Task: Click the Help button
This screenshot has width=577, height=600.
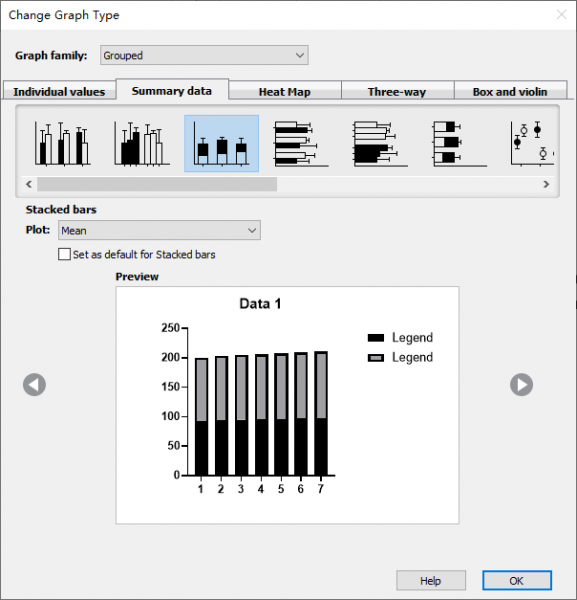Action: tap(431, 580)
